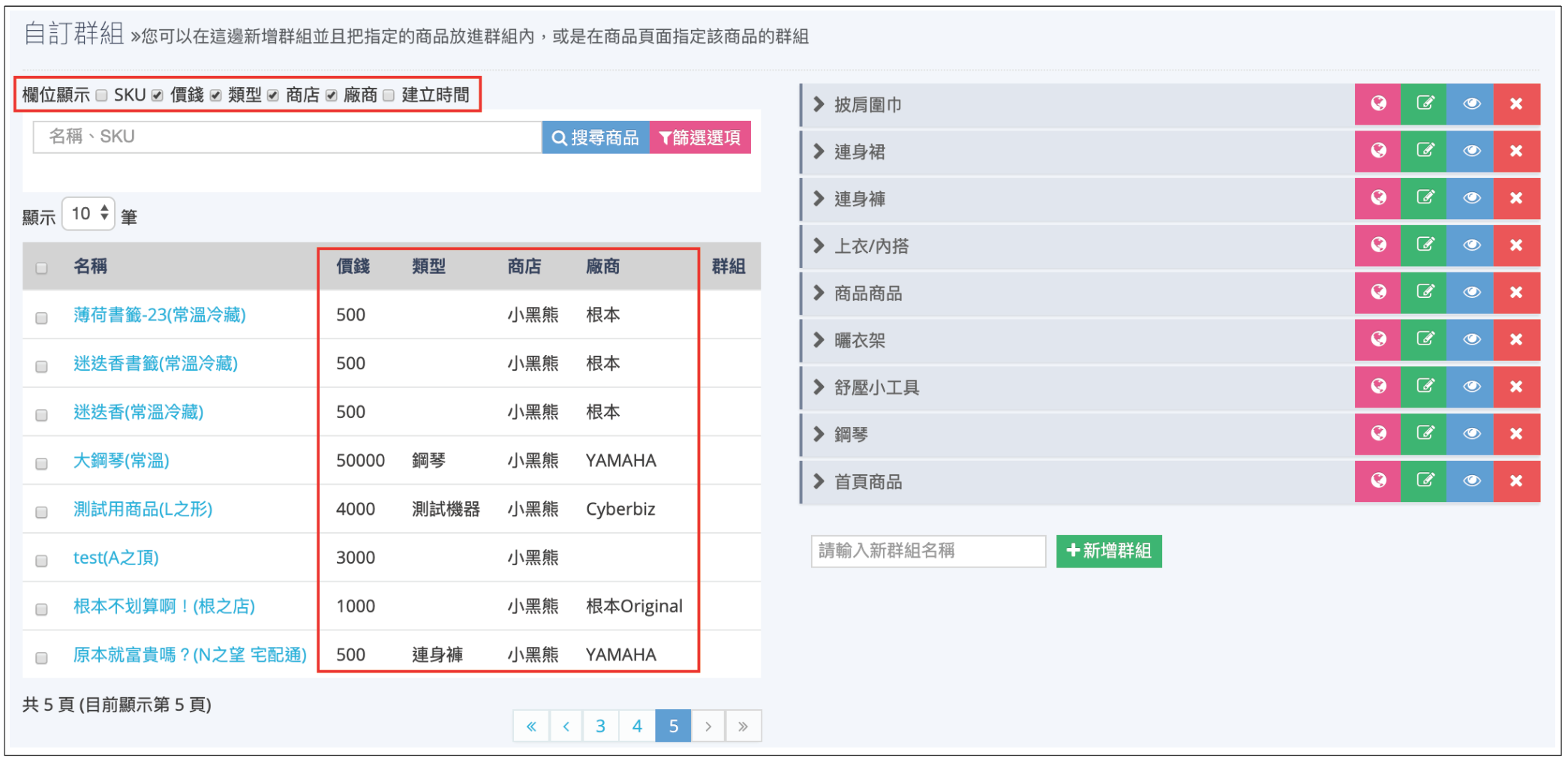Toggle eye visibility for 鋼琴 group
The width and height of the screenshot is (1568, 761).
(1470, 435)
